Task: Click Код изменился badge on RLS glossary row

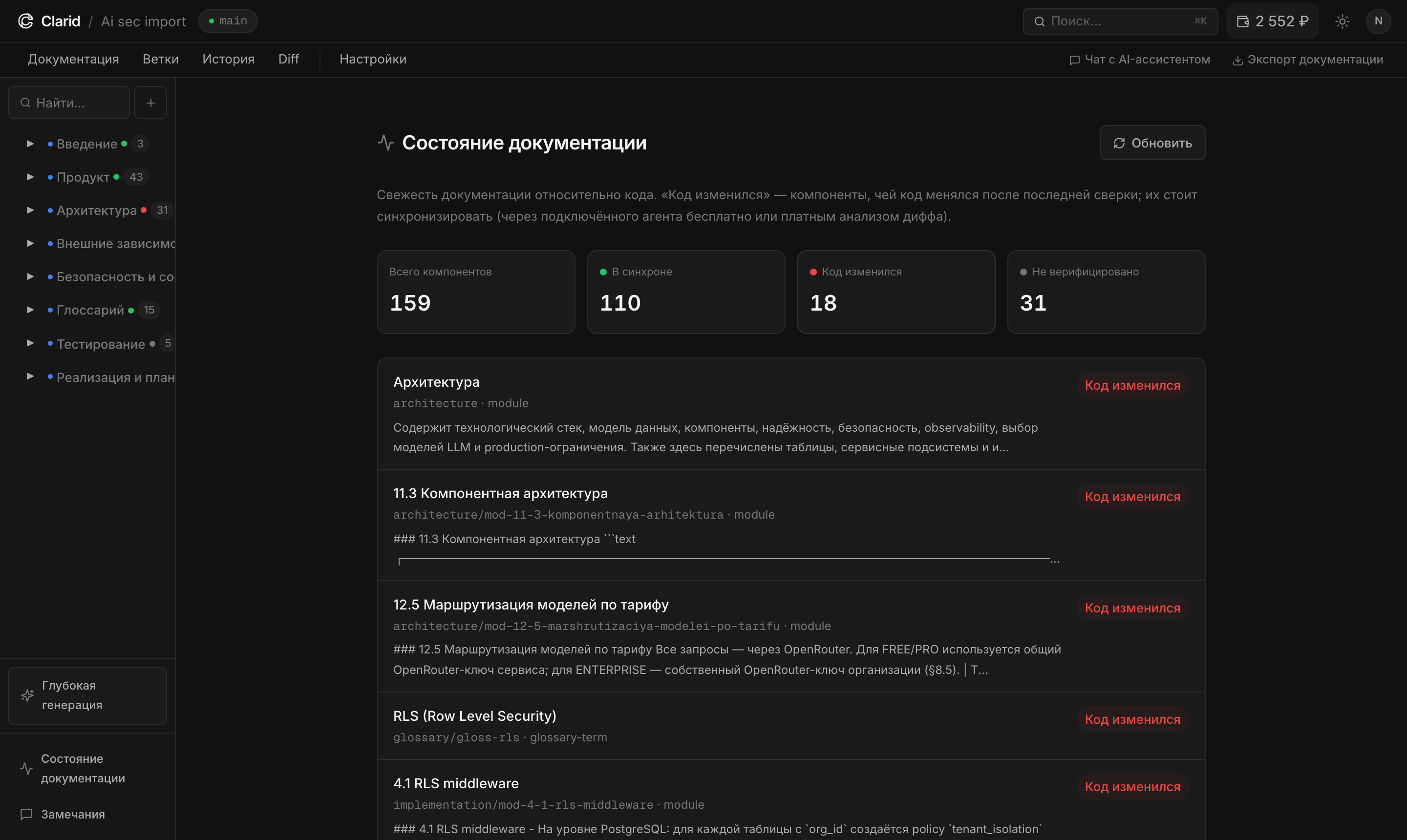Action: point(1132,719)
